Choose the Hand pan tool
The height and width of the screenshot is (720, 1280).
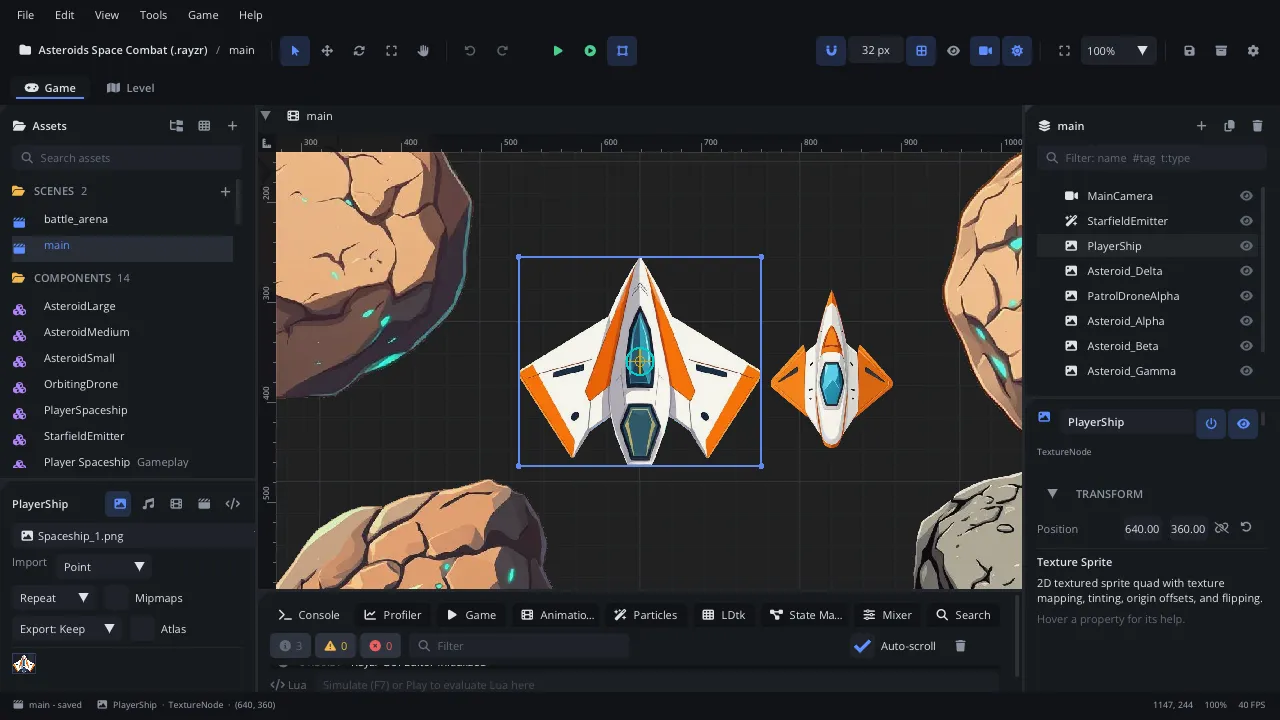(423, 51)
